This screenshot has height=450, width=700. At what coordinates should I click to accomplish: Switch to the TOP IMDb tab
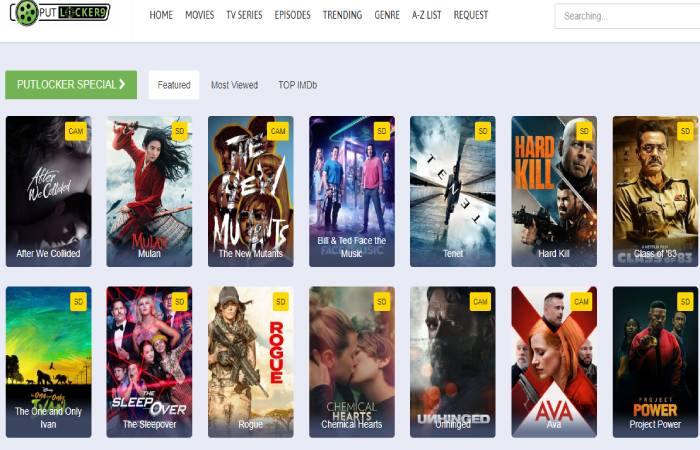click(298, 85)
